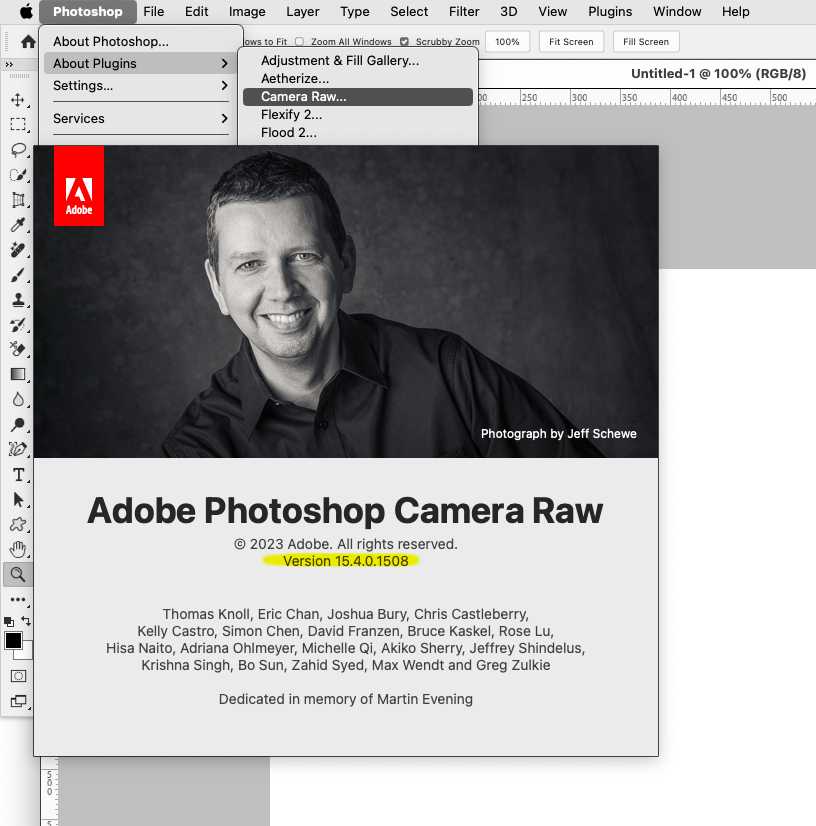
Task: Select Untitled-1 document tab
Action: coord(718,73)
